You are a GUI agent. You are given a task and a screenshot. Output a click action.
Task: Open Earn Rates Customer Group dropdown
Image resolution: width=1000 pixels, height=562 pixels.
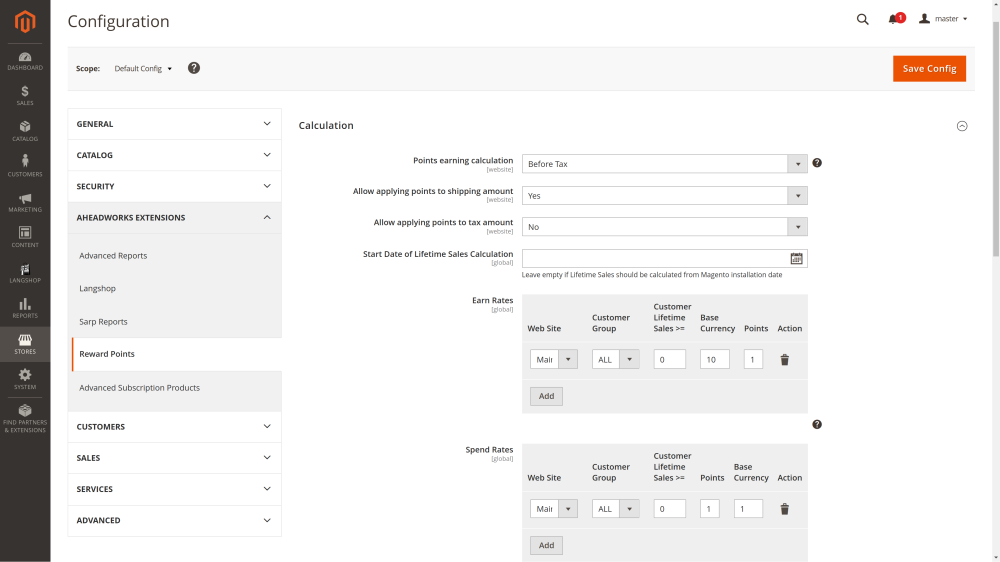[x=615, y=359]
